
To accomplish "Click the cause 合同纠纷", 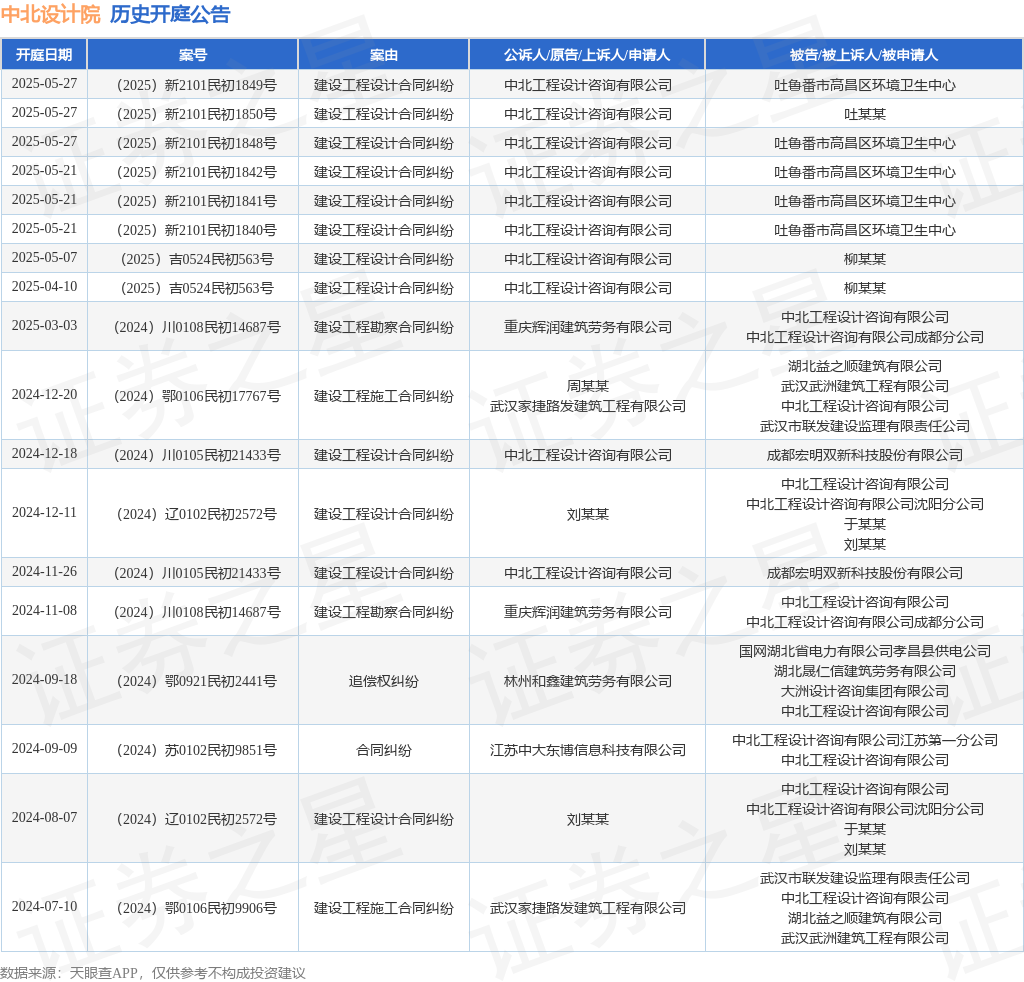I will [x=383, y=750].
